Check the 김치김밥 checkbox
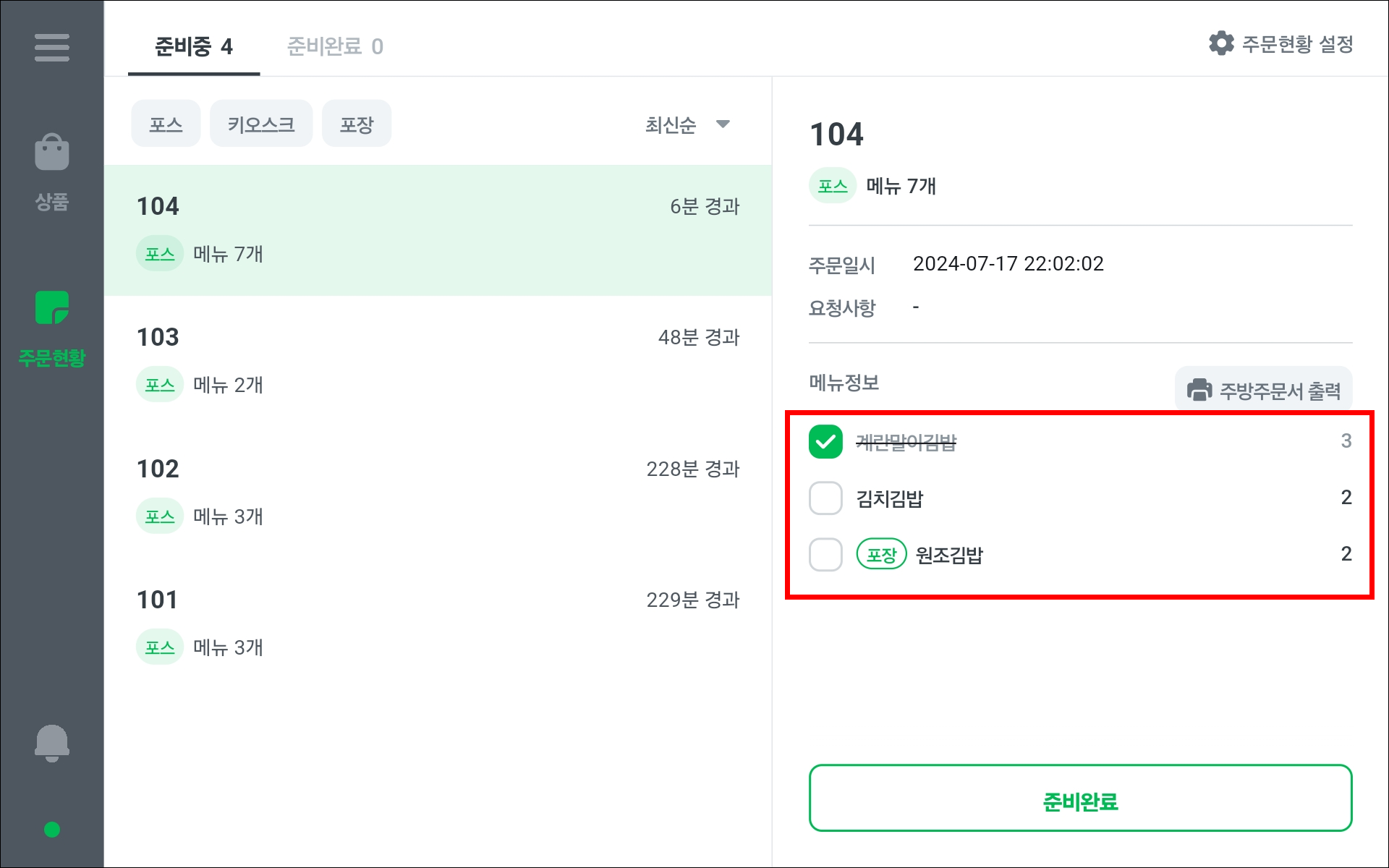 pos(825,498)
